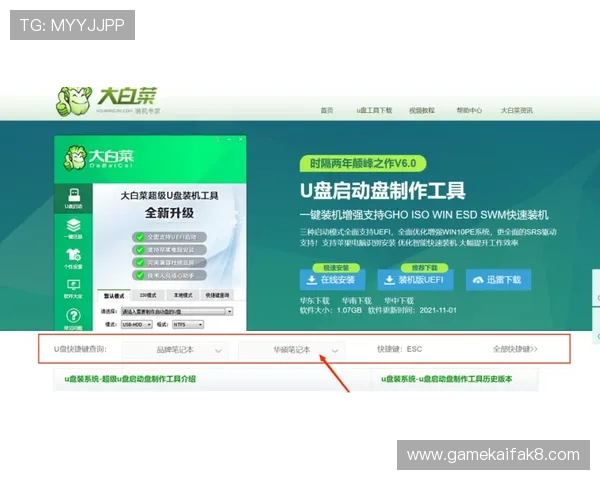Select the 一键还原 layers icon in sidebar
Screen dimensions: 600x480
pyautogui.click(x=73, y=229)
